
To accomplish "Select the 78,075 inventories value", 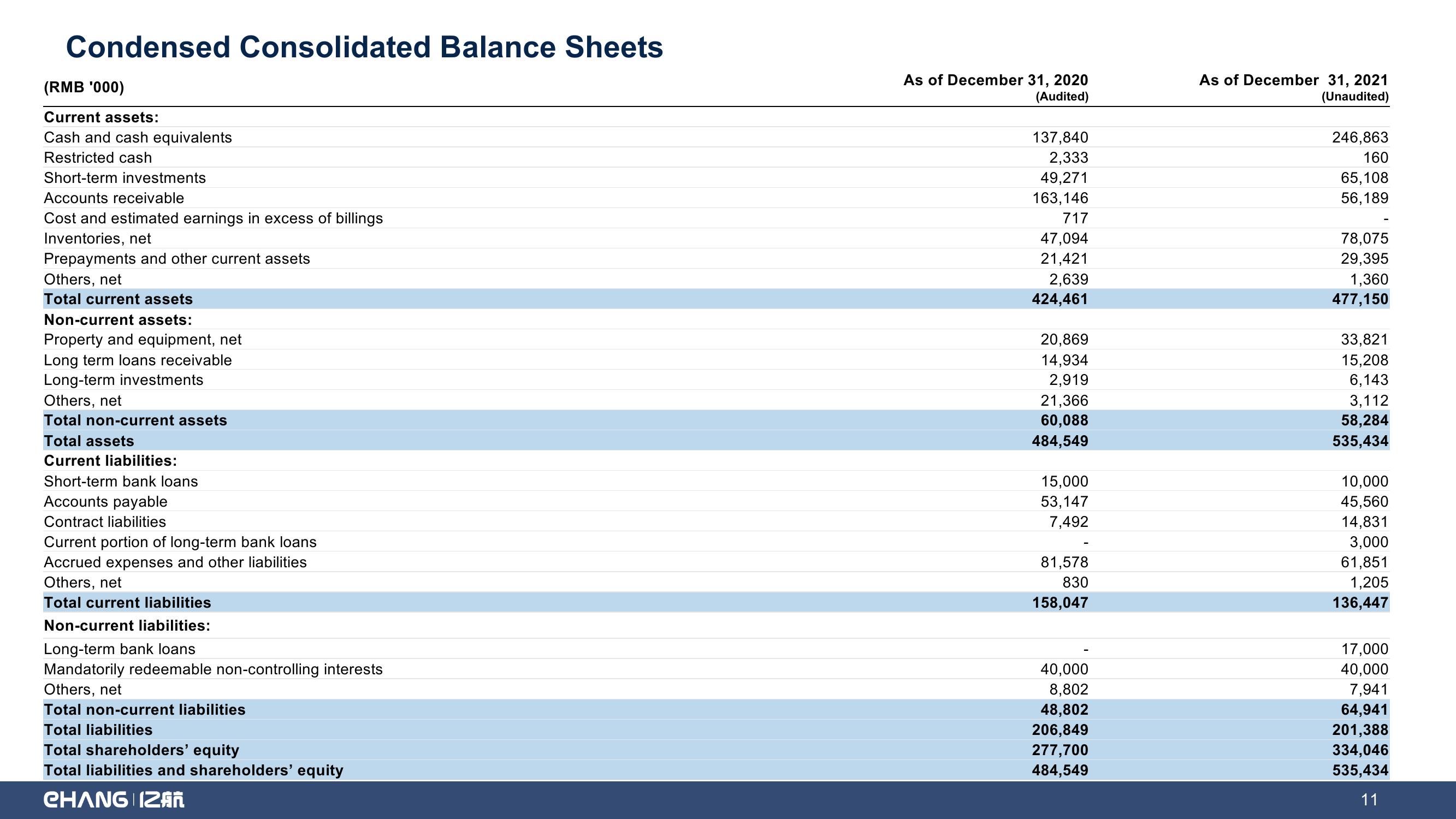I will pyautogui.click(x=1364, y=239).
